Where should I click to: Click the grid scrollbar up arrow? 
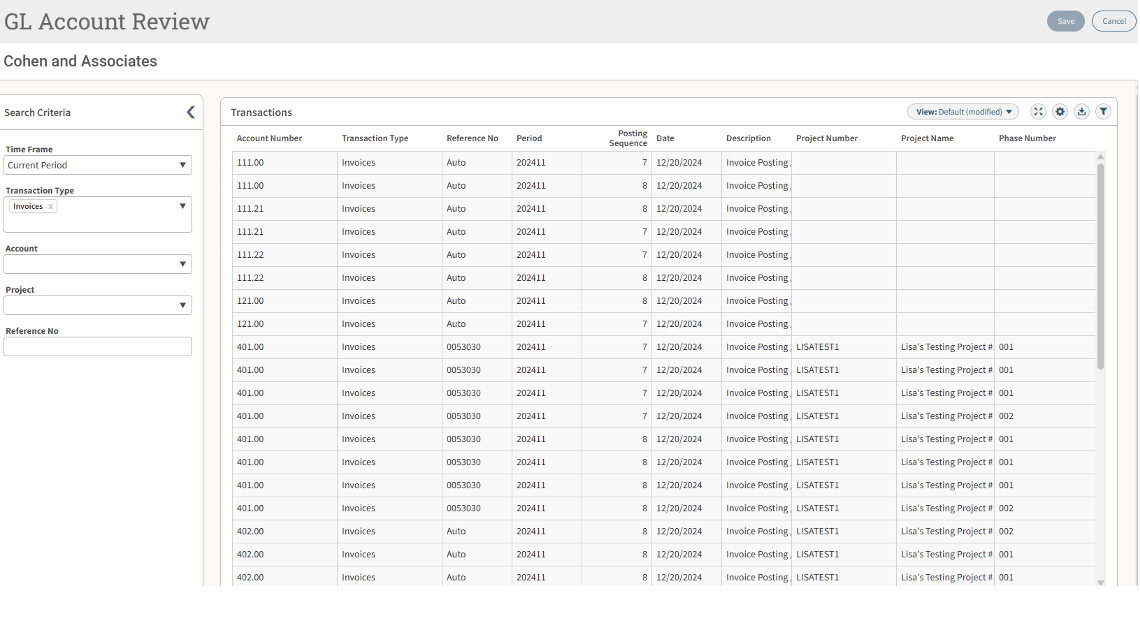click(x=1101, y=157)
